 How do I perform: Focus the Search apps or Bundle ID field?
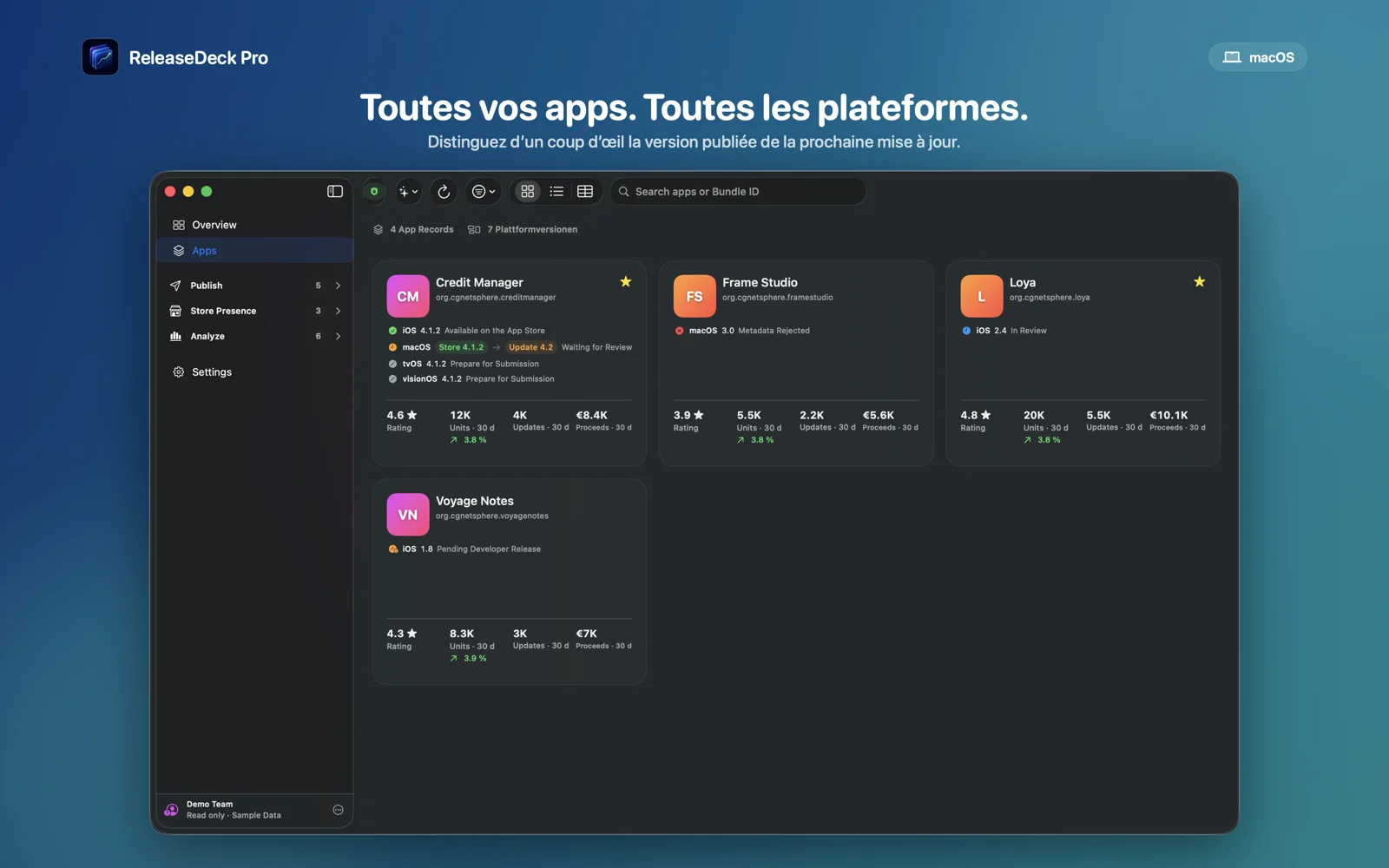(738, 191)
